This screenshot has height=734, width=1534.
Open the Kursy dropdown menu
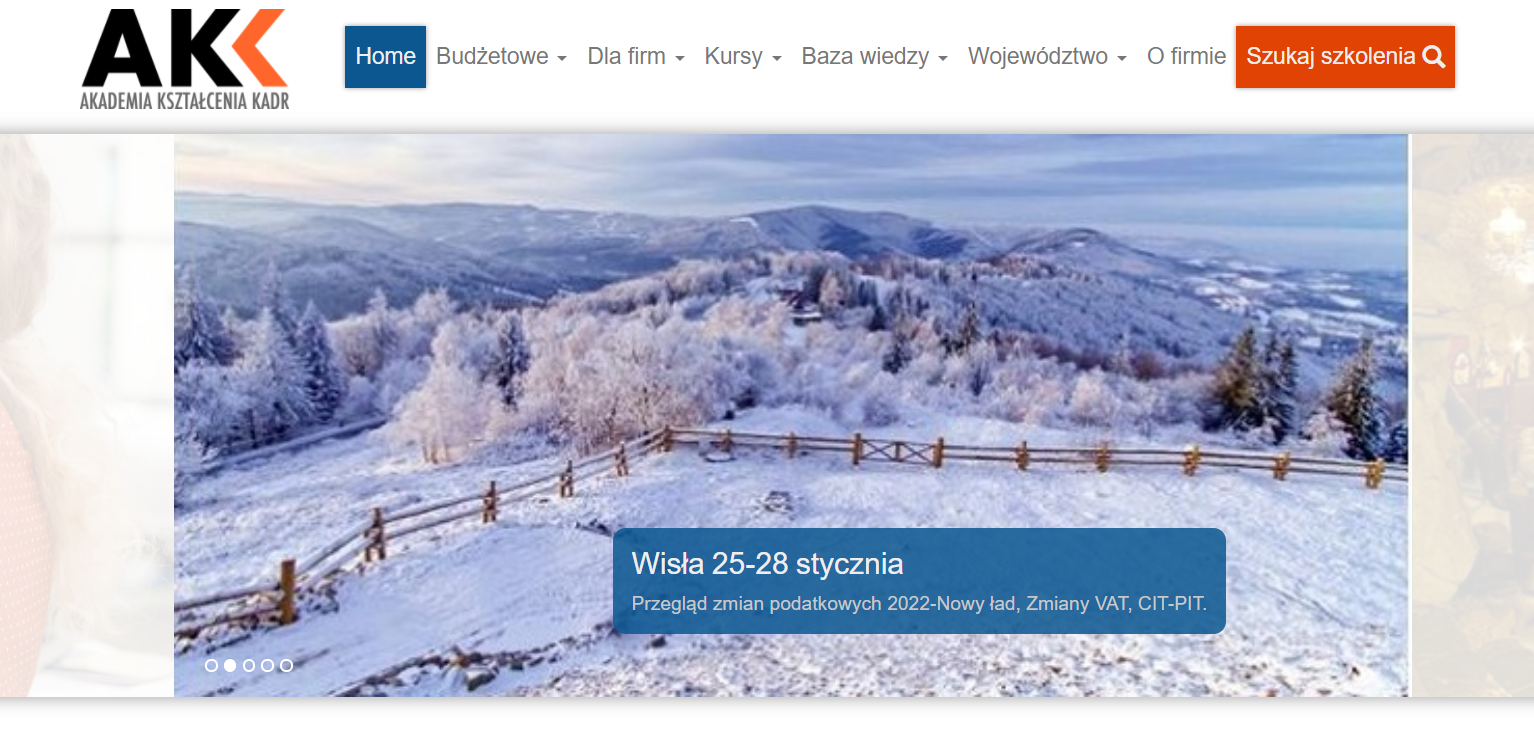click(x=743, y=57)
